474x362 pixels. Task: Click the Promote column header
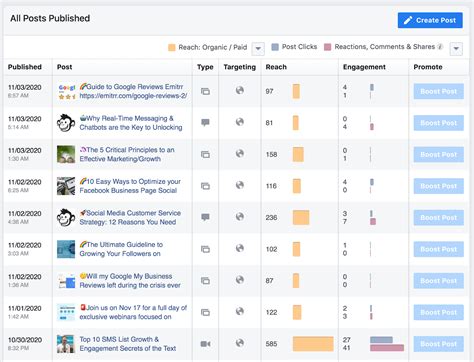point(428,67)
